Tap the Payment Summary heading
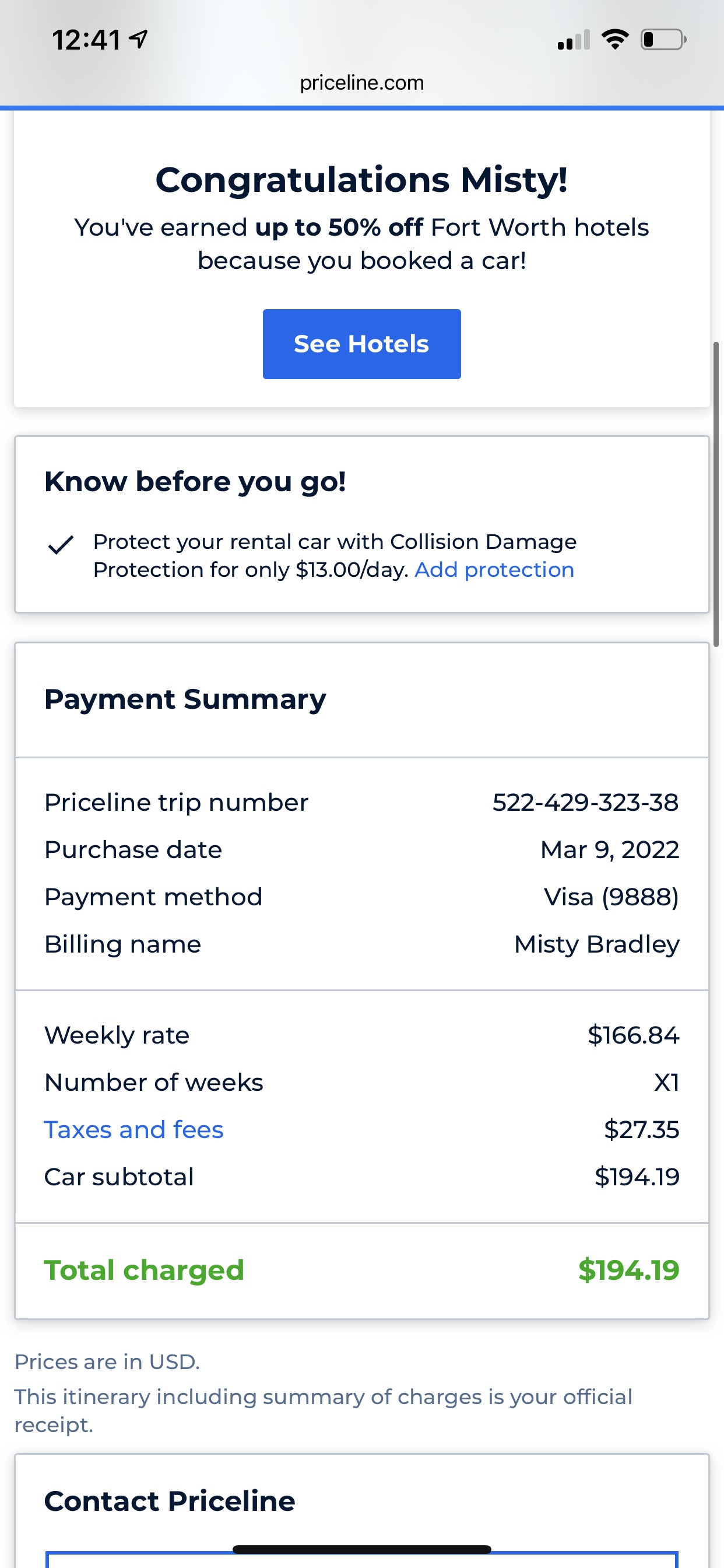Image resolution: width=724 pixels, height=1568 pixels. (185, 699)
